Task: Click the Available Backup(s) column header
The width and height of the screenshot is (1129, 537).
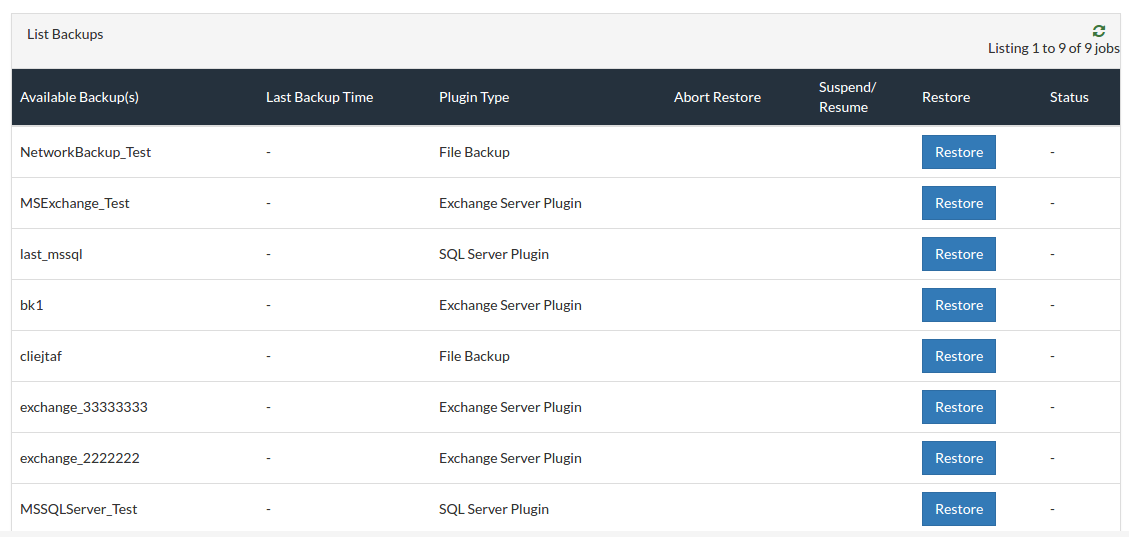Action: [x=79, y=97]
